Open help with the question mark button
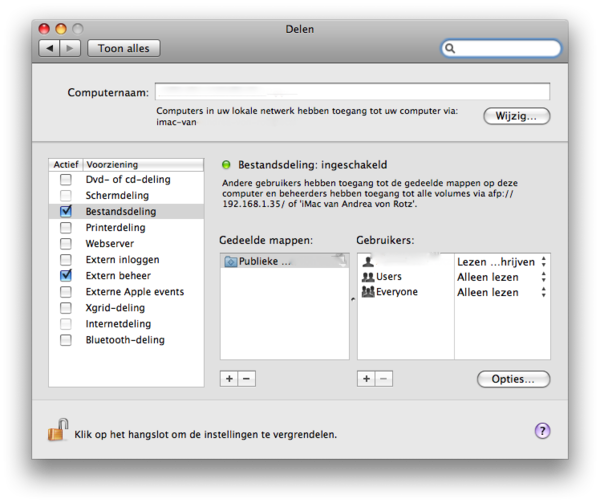This screenshot has height=503, width=600. [x=542, y=431]
